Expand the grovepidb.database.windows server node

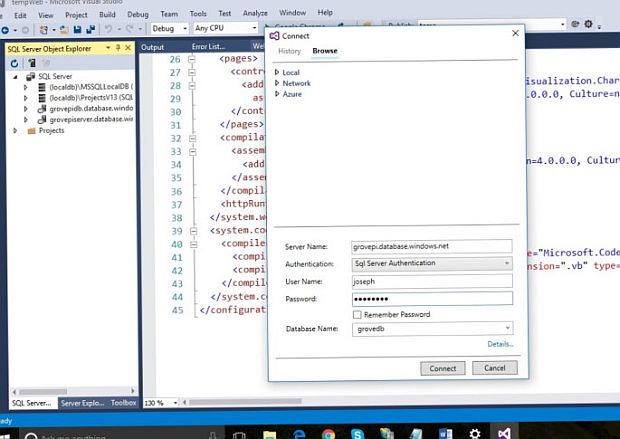click(x=25, y=108)
